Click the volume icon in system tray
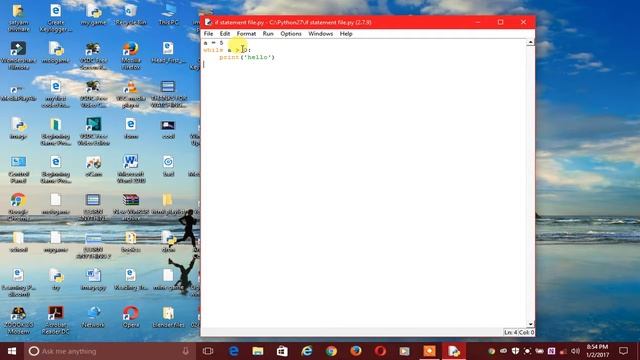640x360 pixels. 576,351
